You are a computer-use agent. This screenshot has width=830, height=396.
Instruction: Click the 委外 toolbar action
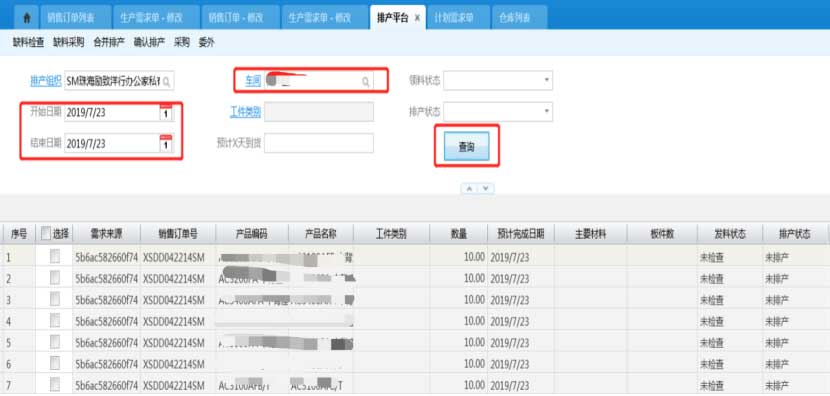(206, 43)
